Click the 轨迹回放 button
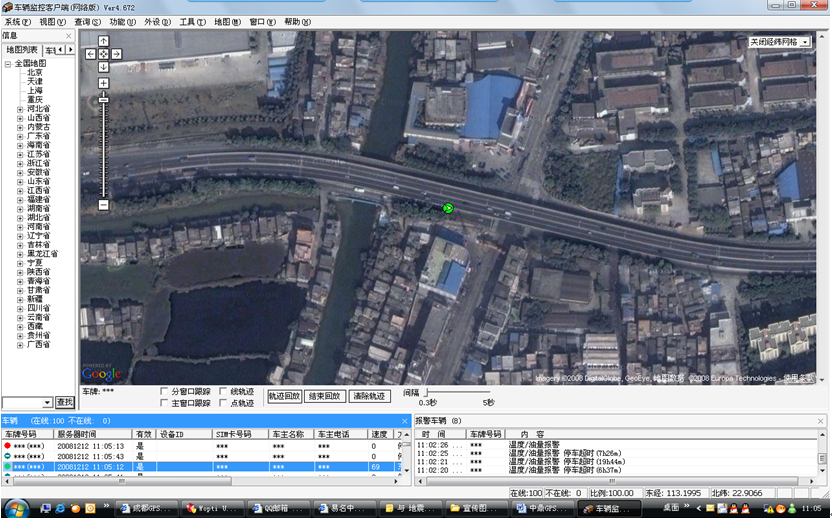 point(284,397)
